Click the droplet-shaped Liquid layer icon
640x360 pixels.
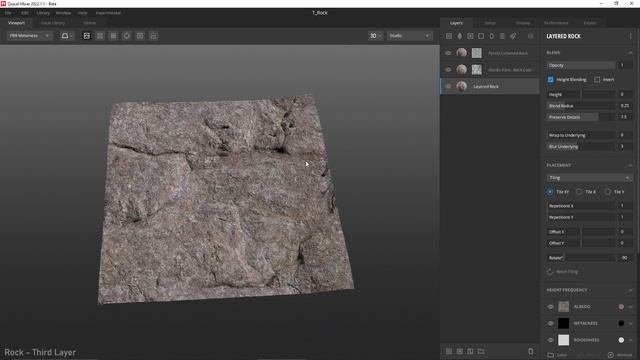pos(491,36)
